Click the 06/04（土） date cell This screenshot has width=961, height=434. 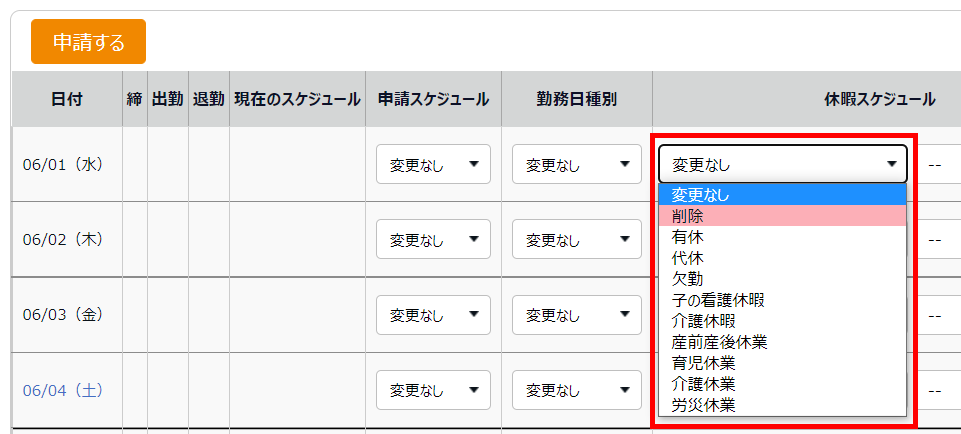[x=63, y=389]
